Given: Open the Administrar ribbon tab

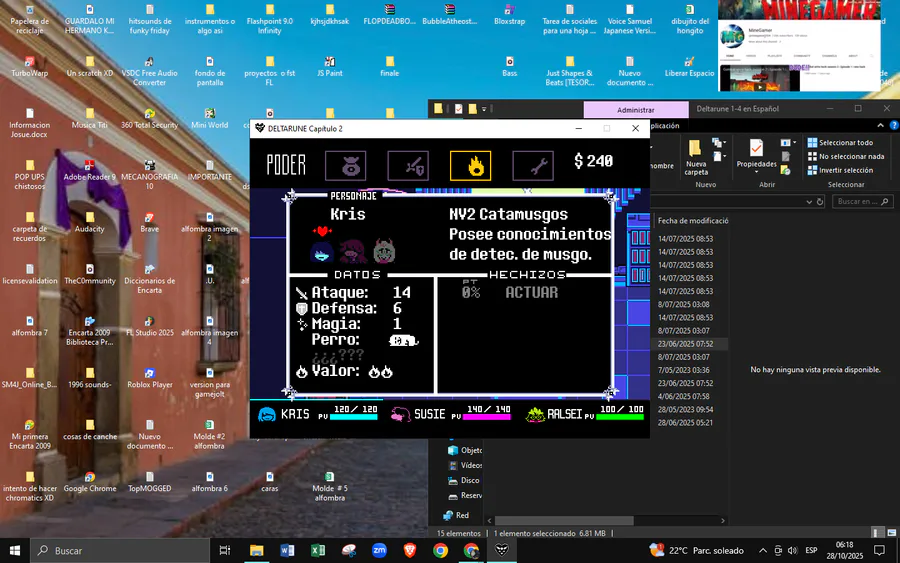Looking at the screenshot, I should tap(636, 110).
